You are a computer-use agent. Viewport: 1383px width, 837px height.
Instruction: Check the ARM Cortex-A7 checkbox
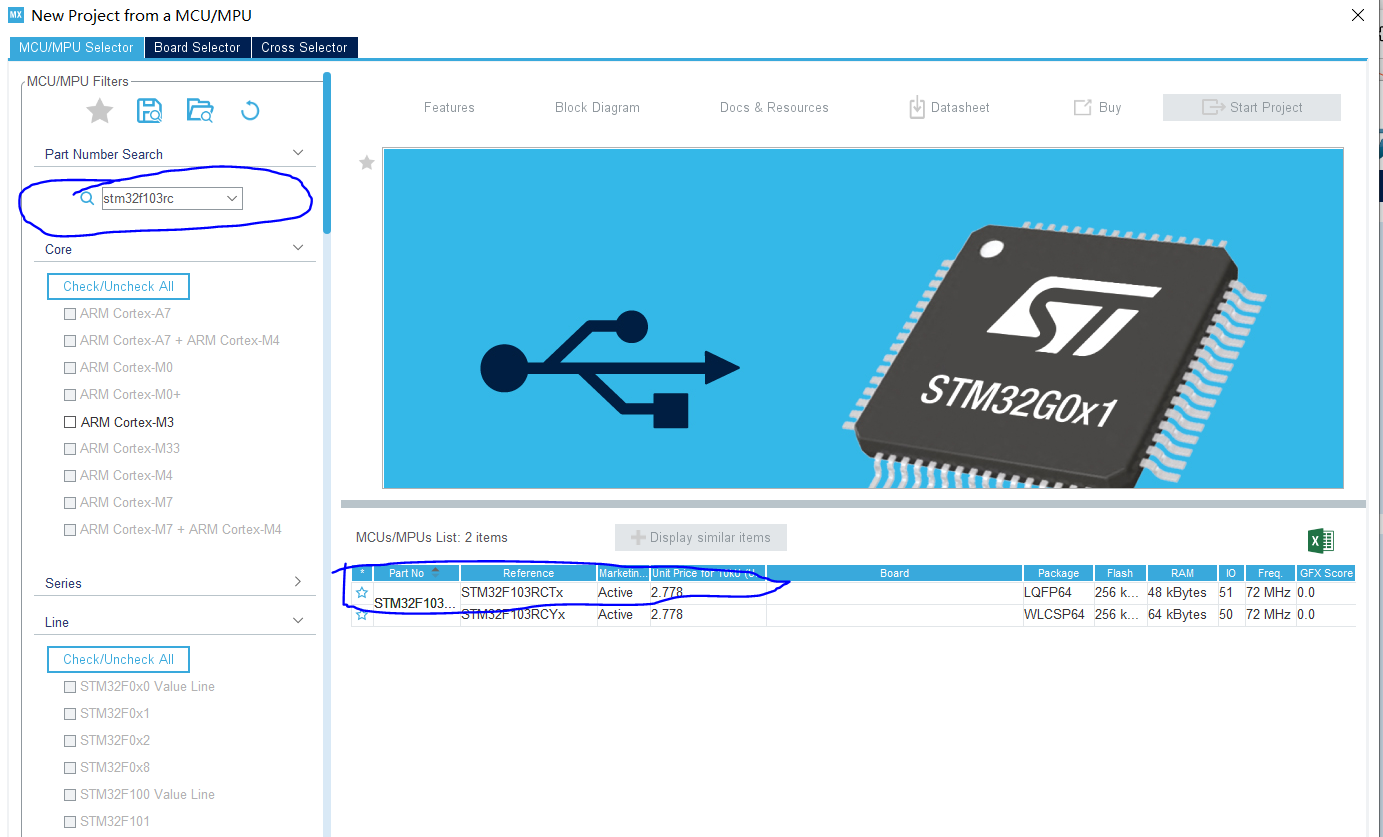tap(70, 313)
